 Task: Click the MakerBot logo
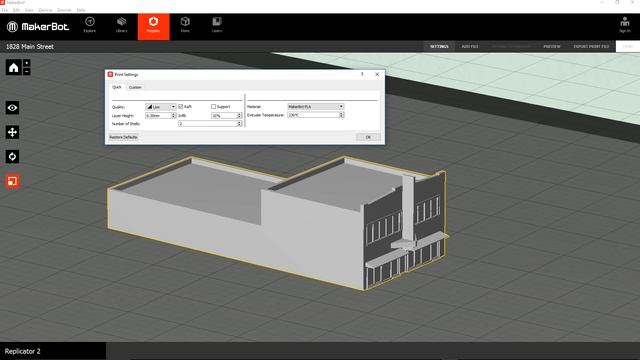point(38,27)
